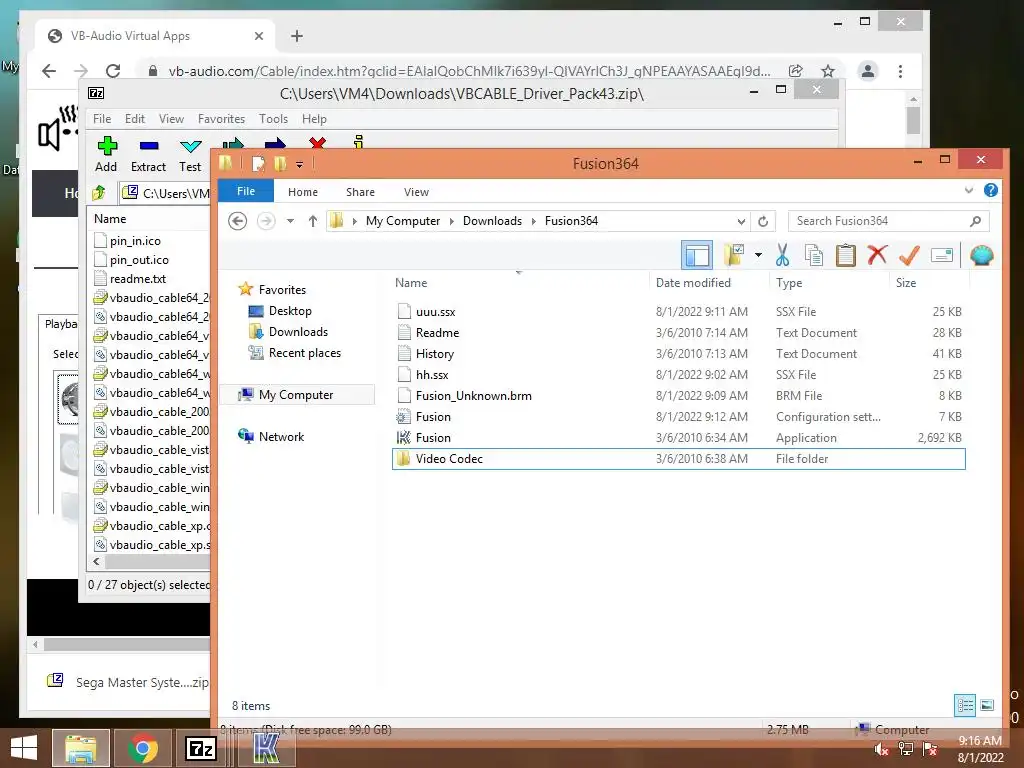Open a new tab in Chrome
Screen dimensions: 1024x768
pyautogui.click(x=297, y=36)
